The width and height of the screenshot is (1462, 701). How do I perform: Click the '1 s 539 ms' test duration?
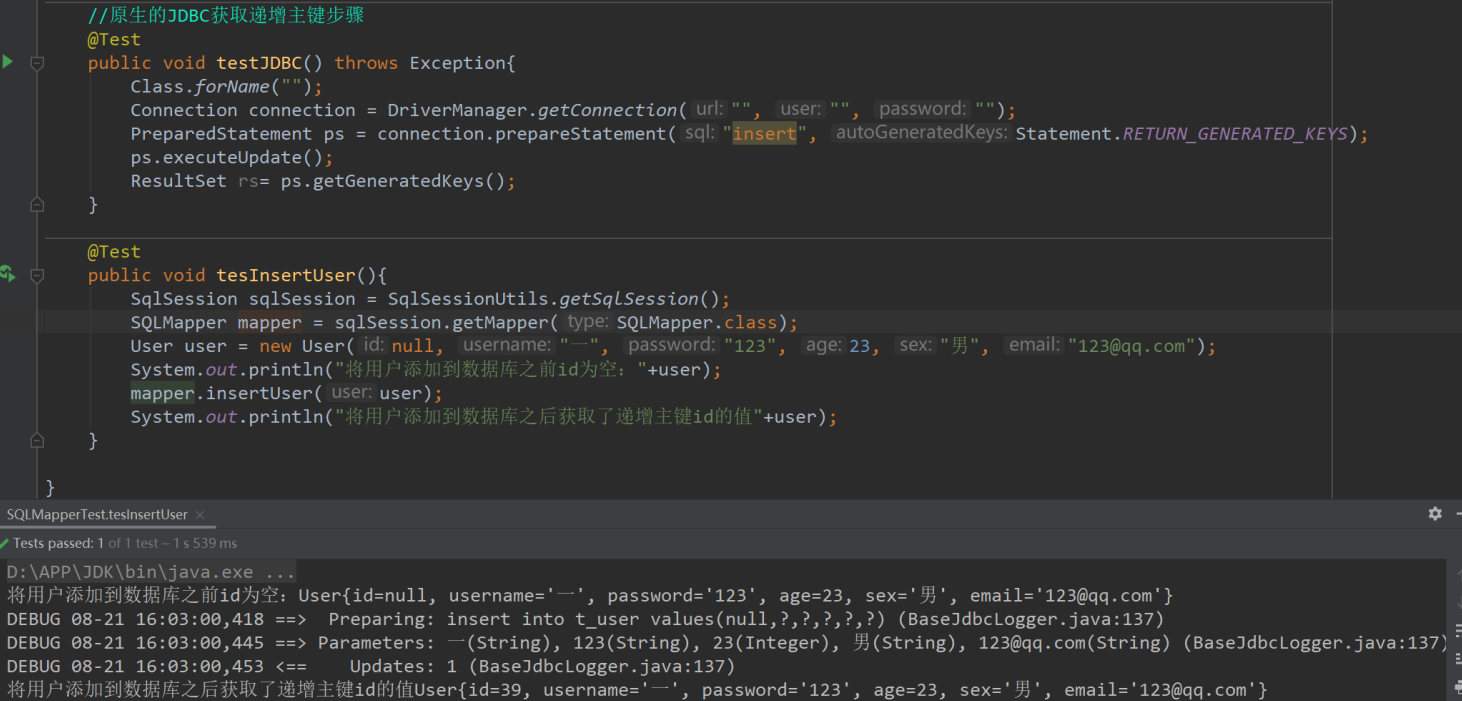pyautogui.click(x=204, y=543)
